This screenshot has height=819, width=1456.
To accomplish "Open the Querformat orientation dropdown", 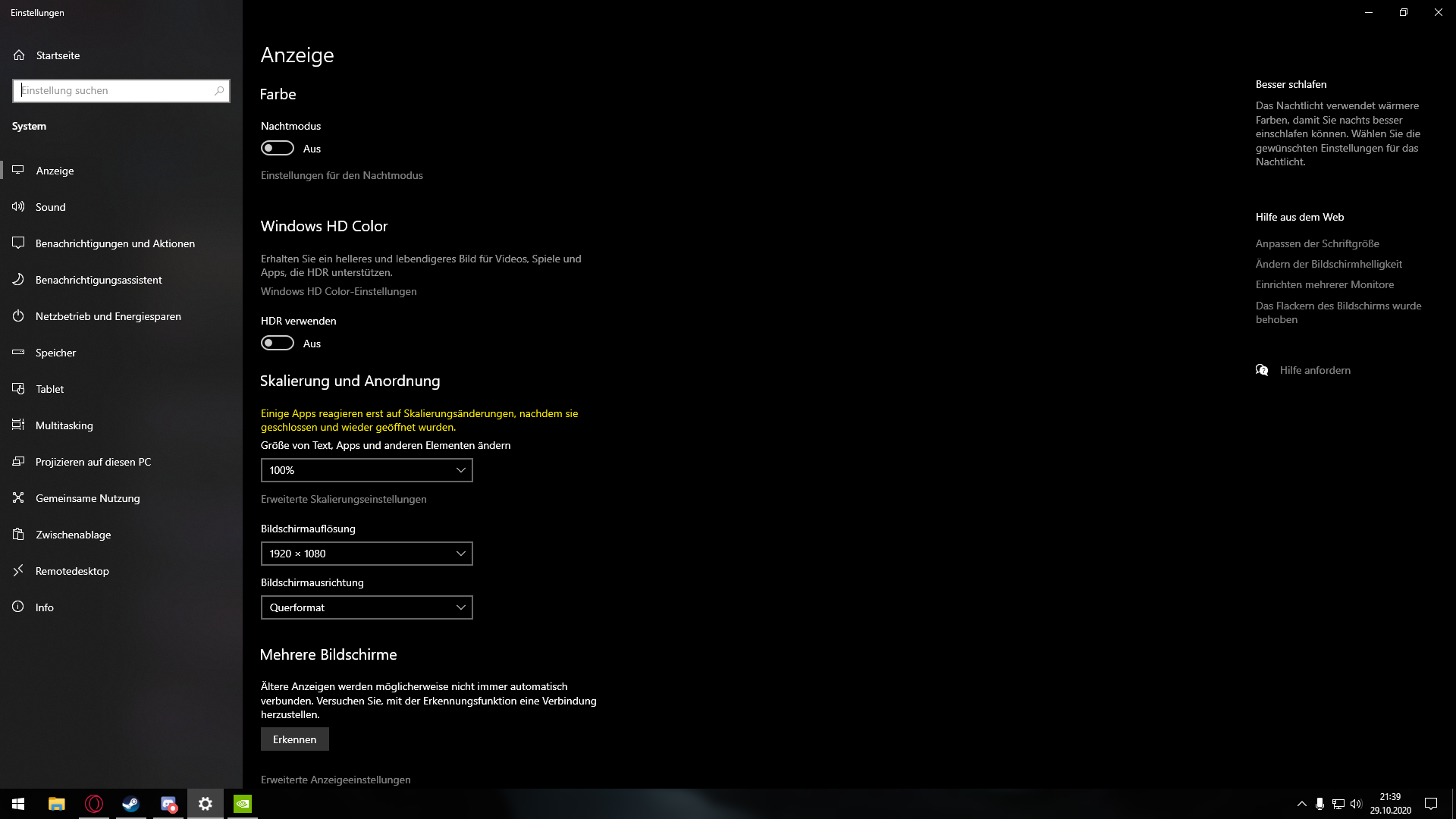I will 366,607.
